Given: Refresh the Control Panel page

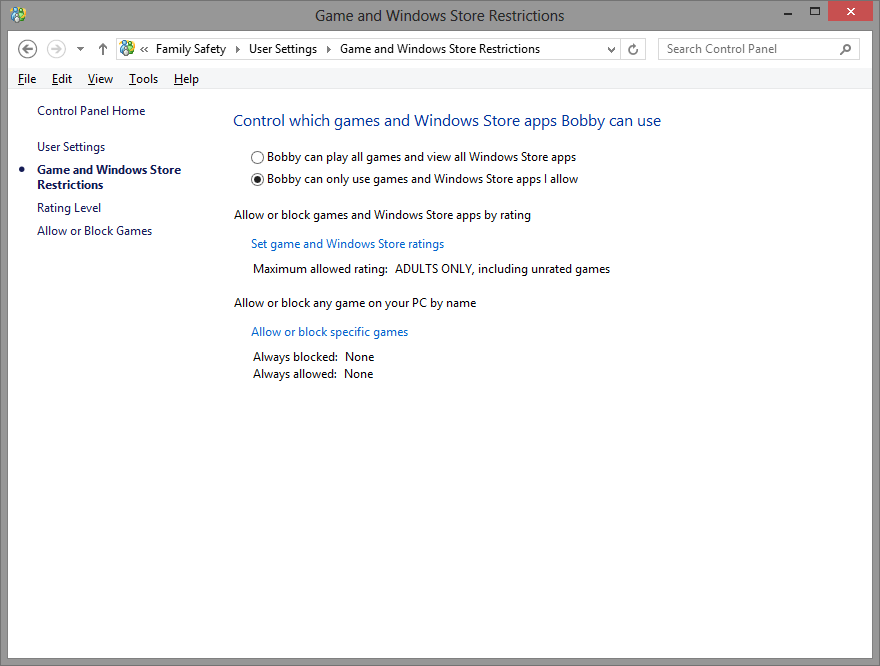Looking at the screenshot, I should point(633,49).
